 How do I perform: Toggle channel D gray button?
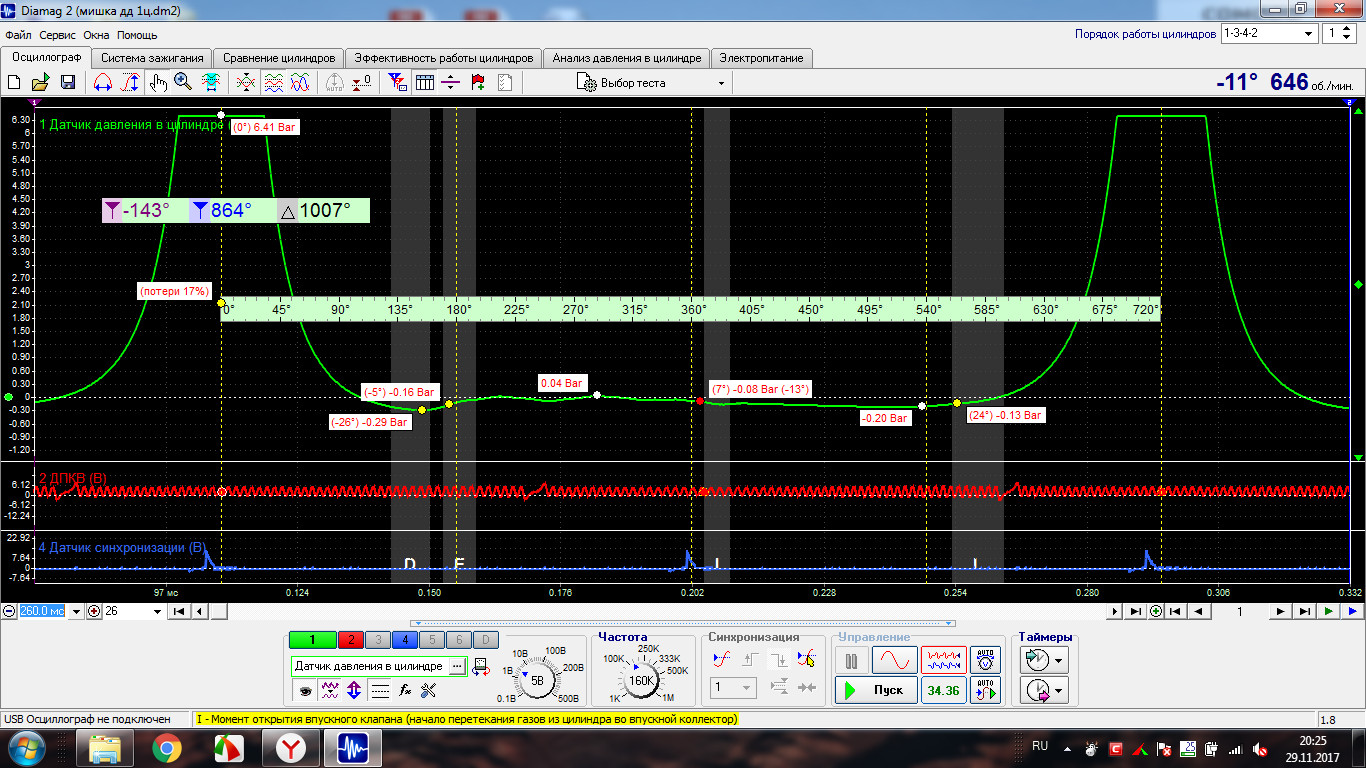click(x=484, y=640)
